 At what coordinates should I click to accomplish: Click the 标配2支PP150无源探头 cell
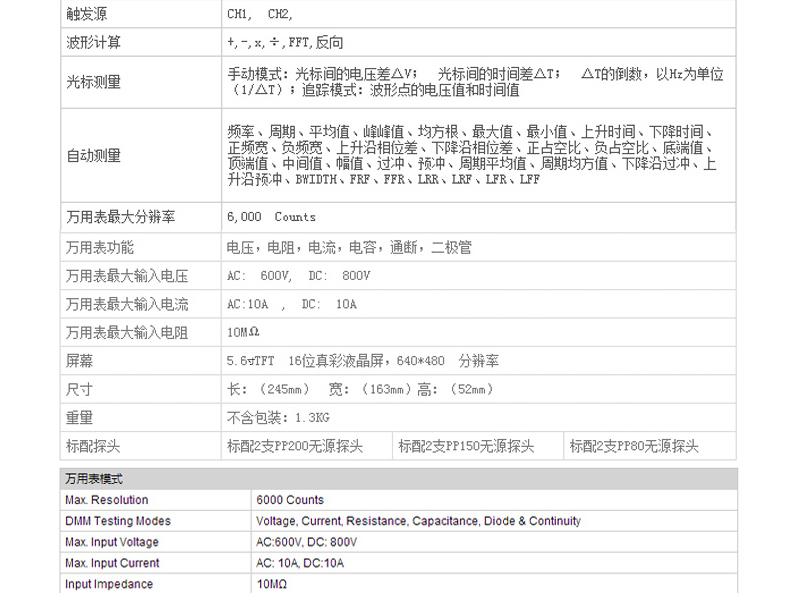(x=466, y=447)
